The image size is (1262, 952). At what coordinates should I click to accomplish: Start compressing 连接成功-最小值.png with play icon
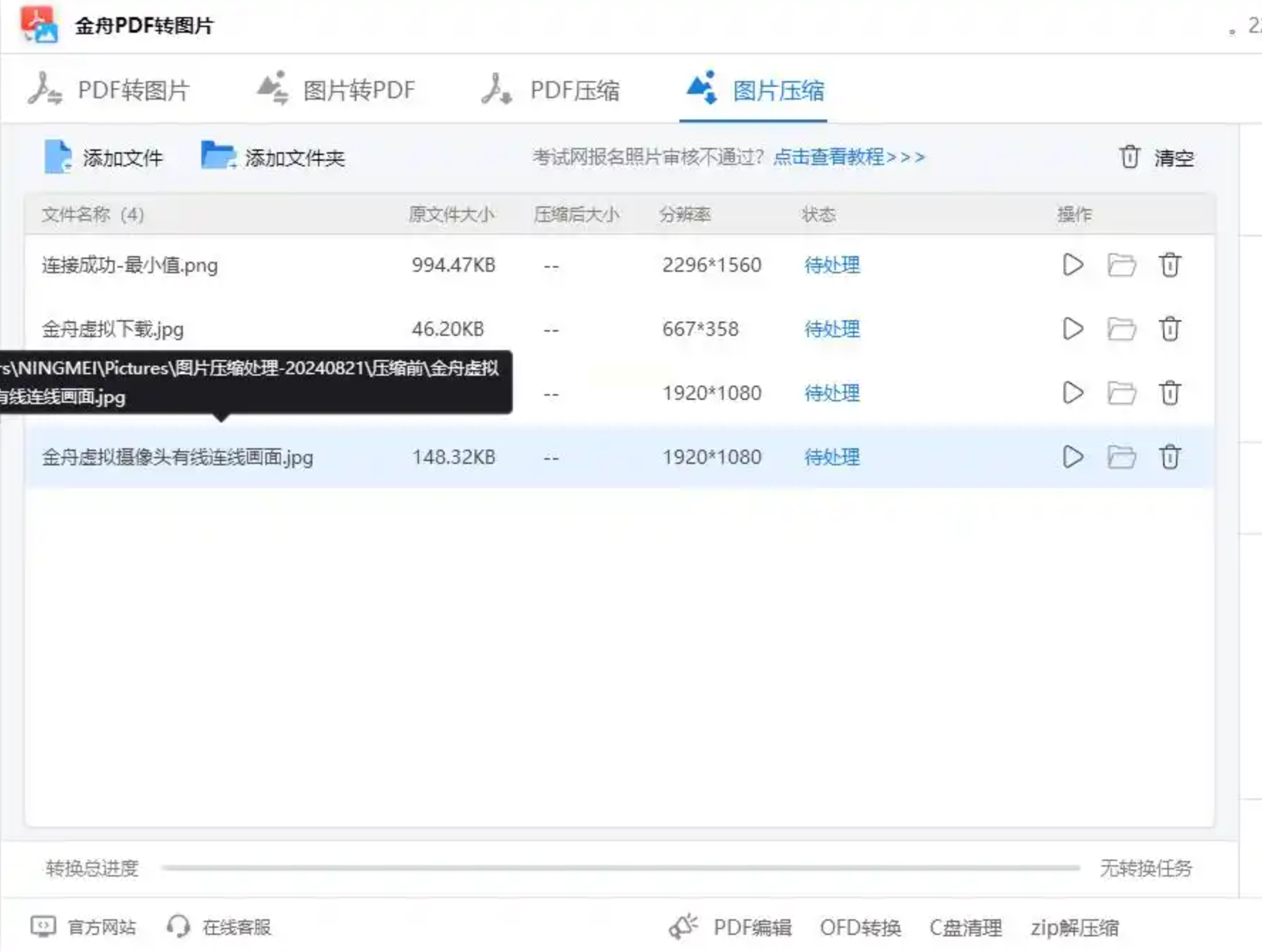click(x=1072, y=265)
